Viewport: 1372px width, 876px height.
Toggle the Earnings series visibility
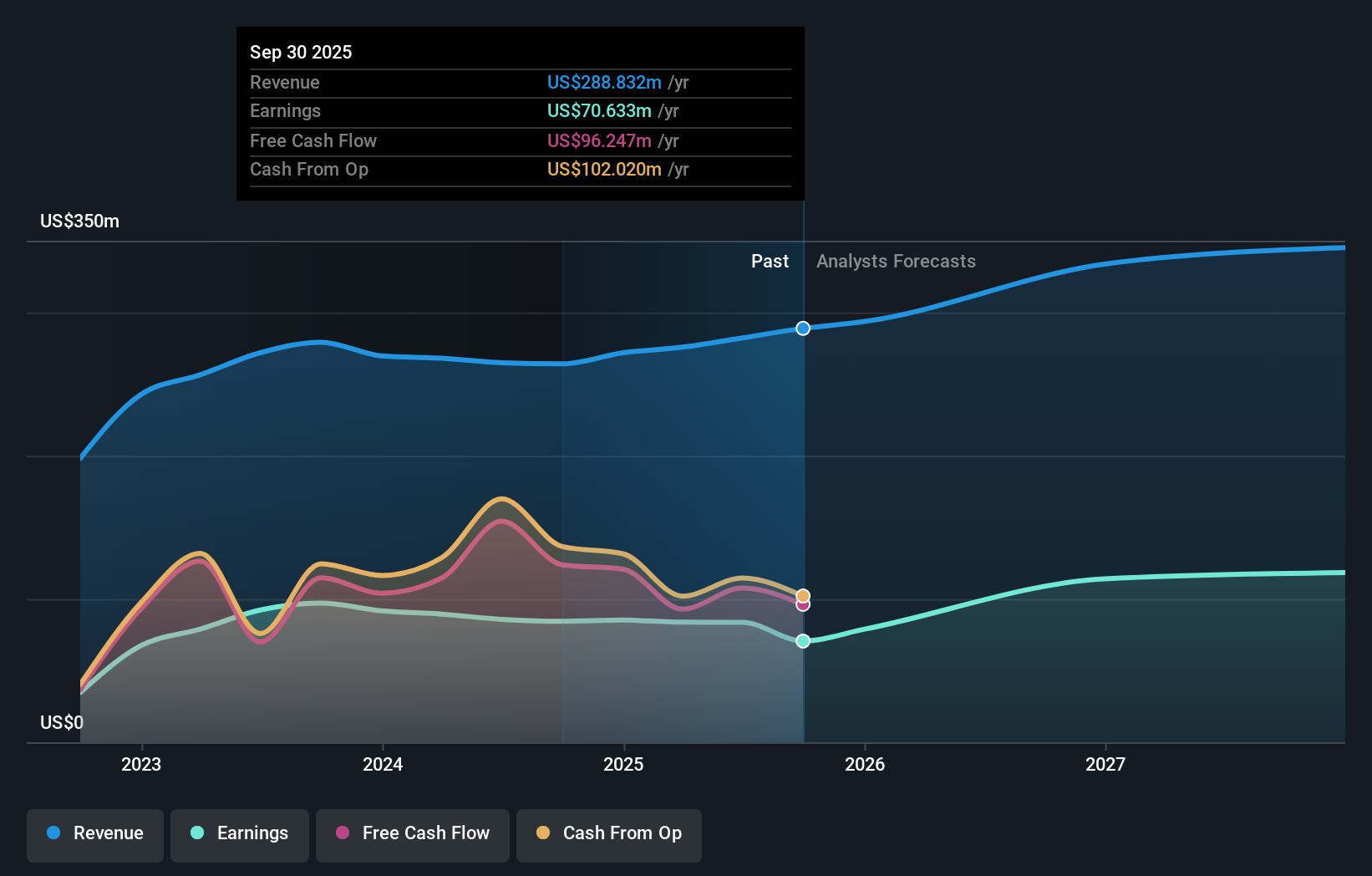coord(240,833)
